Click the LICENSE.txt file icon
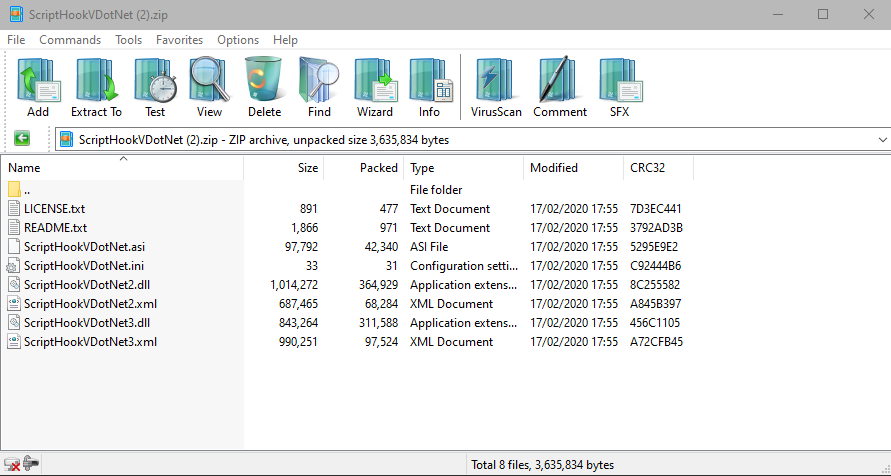Image resolution: width=891 pixels, height=476 pixels. point(14,208)
